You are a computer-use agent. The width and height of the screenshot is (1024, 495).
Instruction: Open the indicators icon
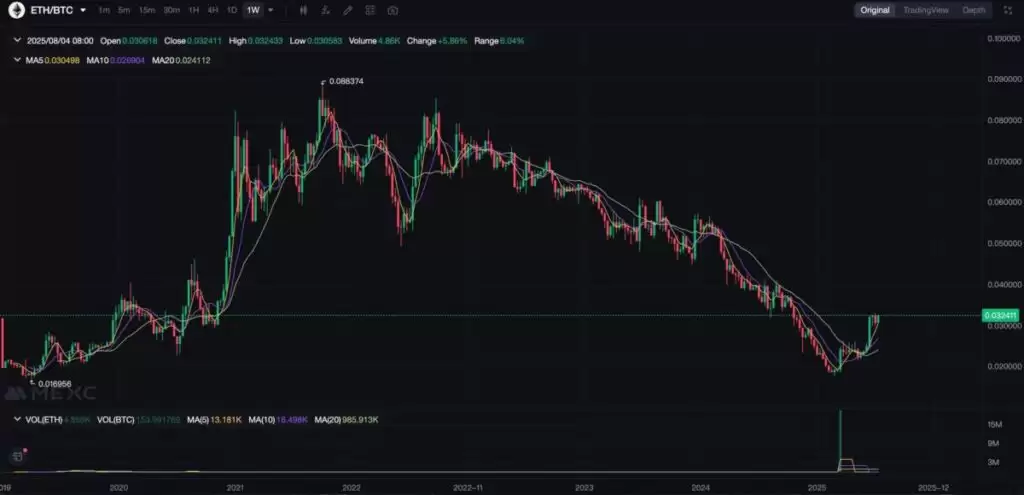(x=326, y=10)
